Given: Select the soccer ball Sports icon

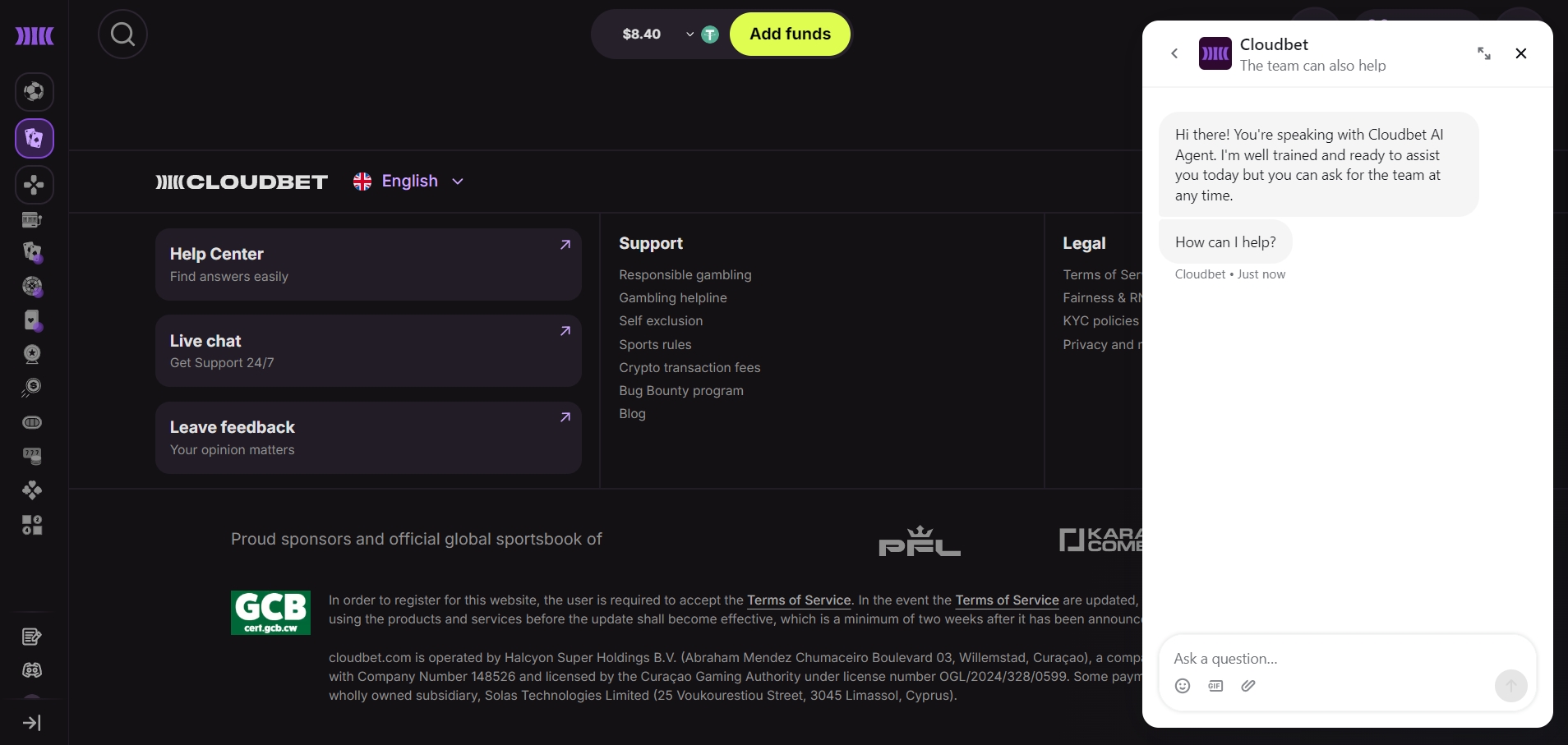Looking at the screenshot, I should (34, 91).
